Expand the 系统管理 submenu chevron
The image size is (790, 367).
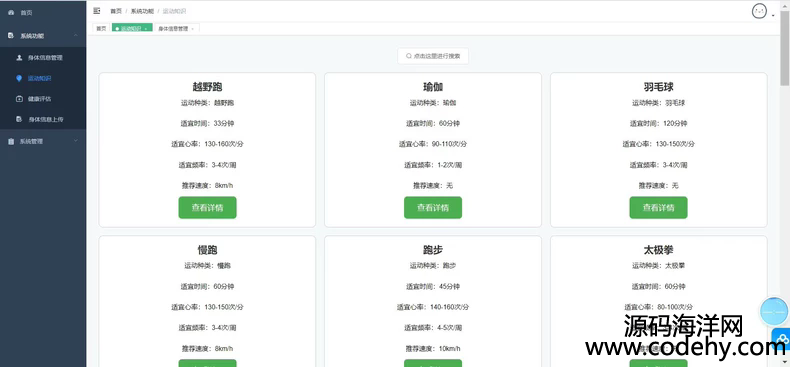click(x=76, y=141)
